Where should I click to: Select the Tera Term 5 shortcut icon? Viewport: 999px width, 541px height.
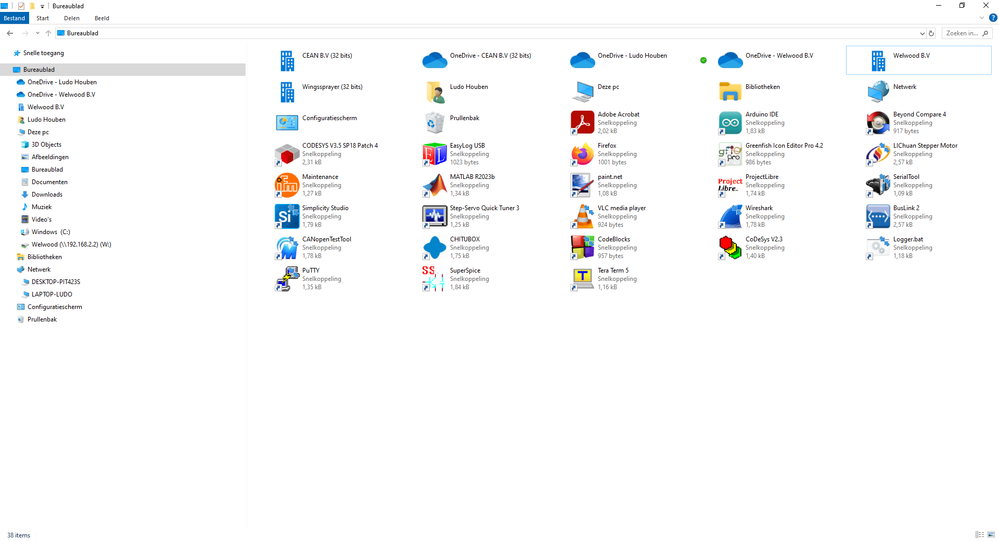coord(582,278)
